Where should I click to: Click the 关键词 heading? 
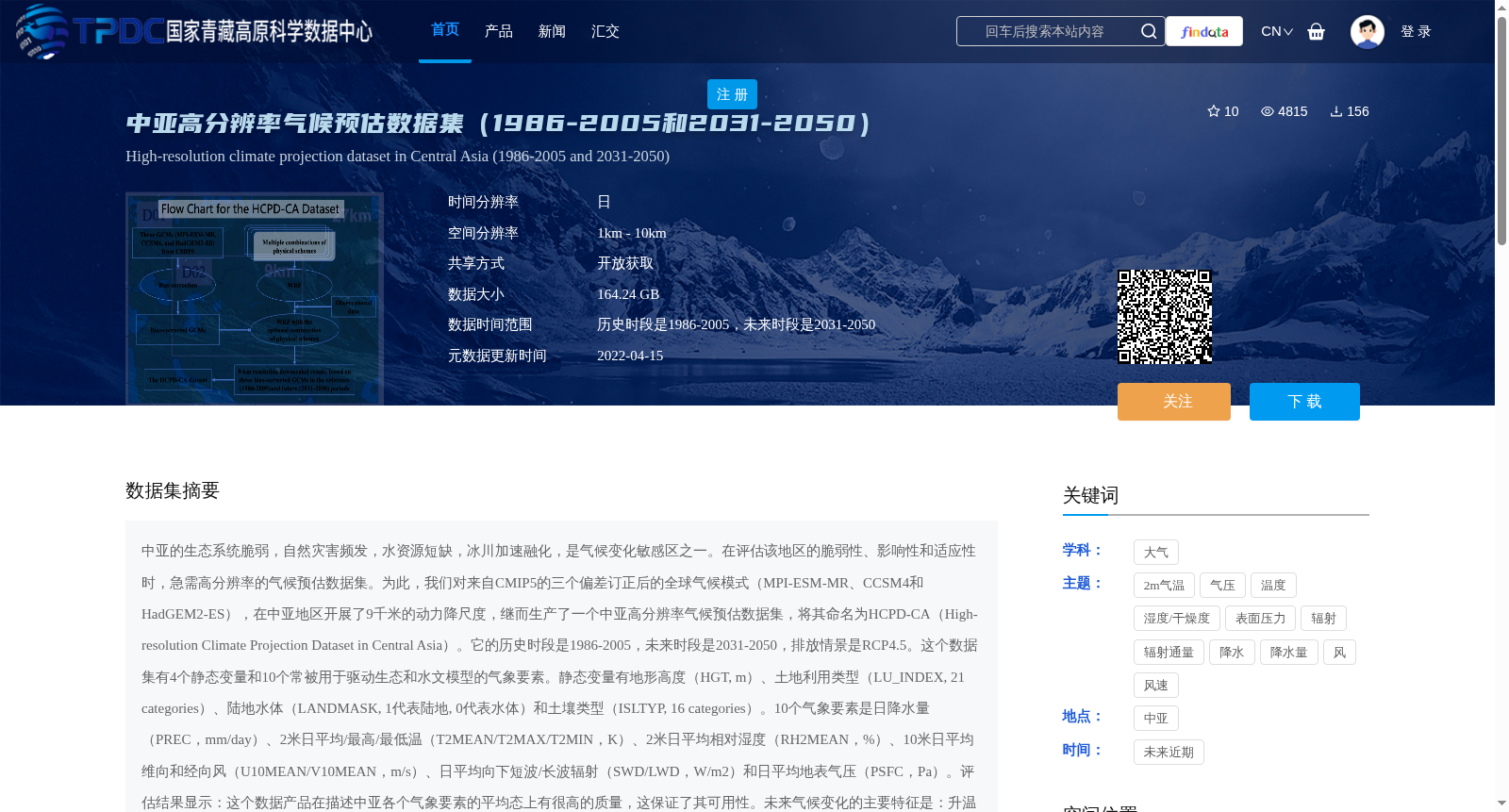[1091, 496]
